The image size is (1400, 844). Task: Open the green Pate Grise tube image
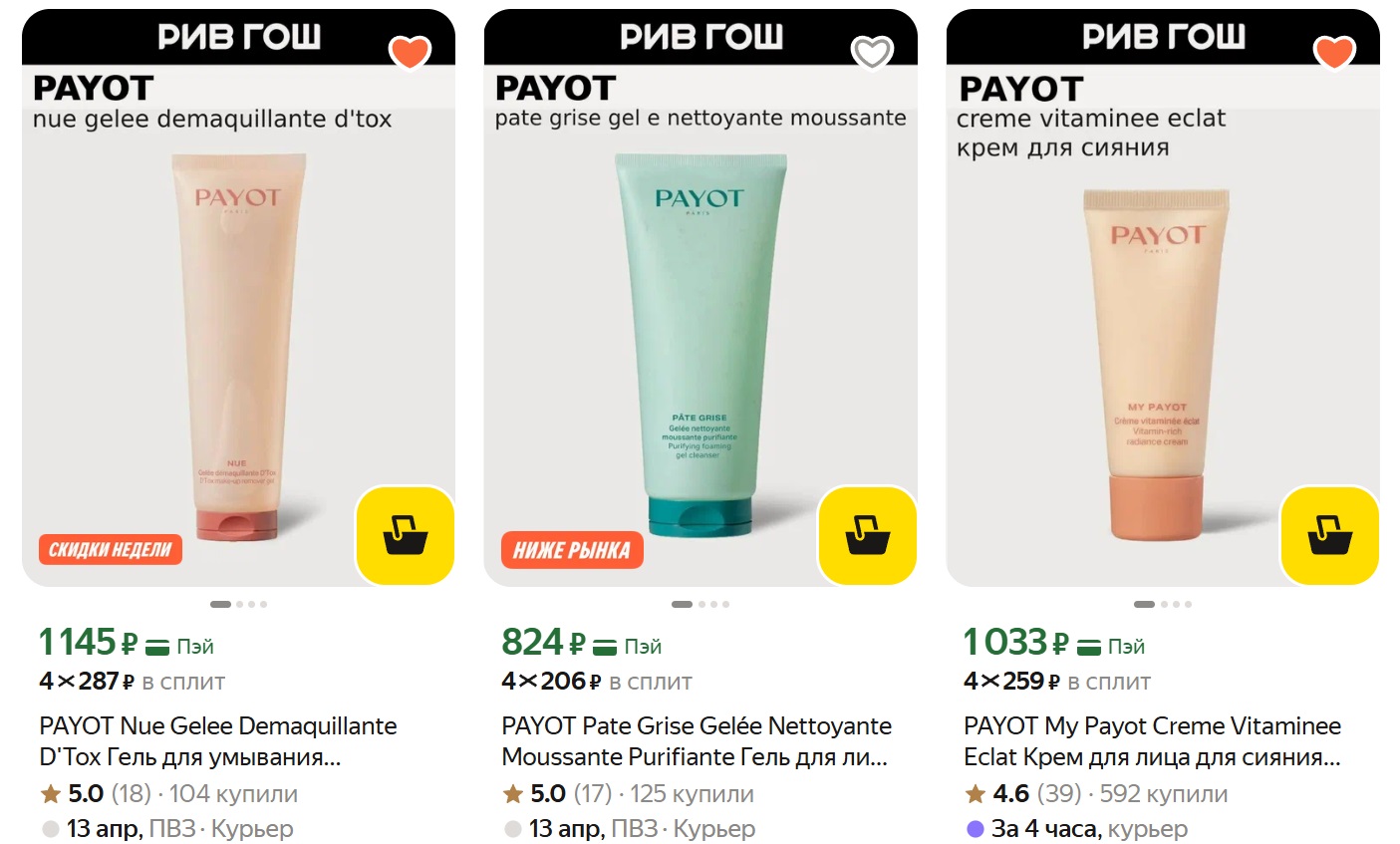point(700,345)
